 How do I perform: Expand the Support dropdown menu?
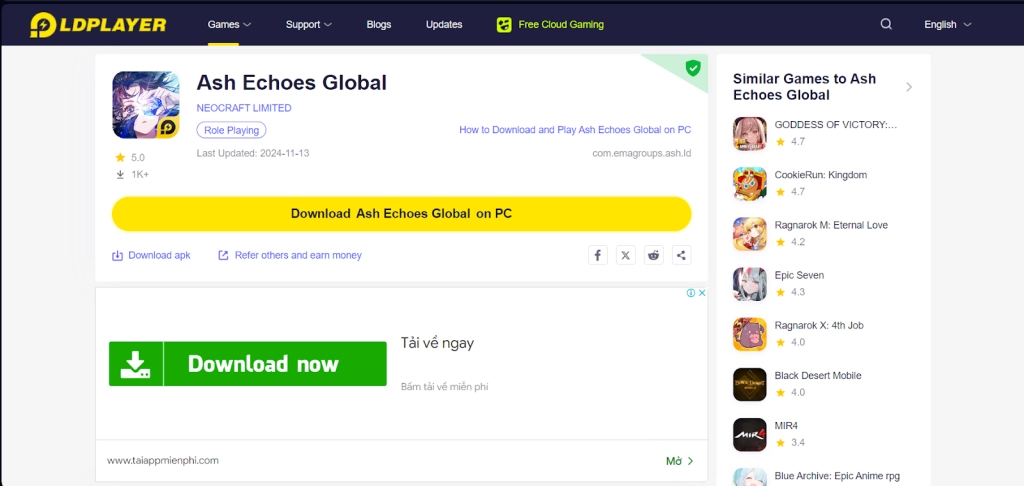coord(308,24)
